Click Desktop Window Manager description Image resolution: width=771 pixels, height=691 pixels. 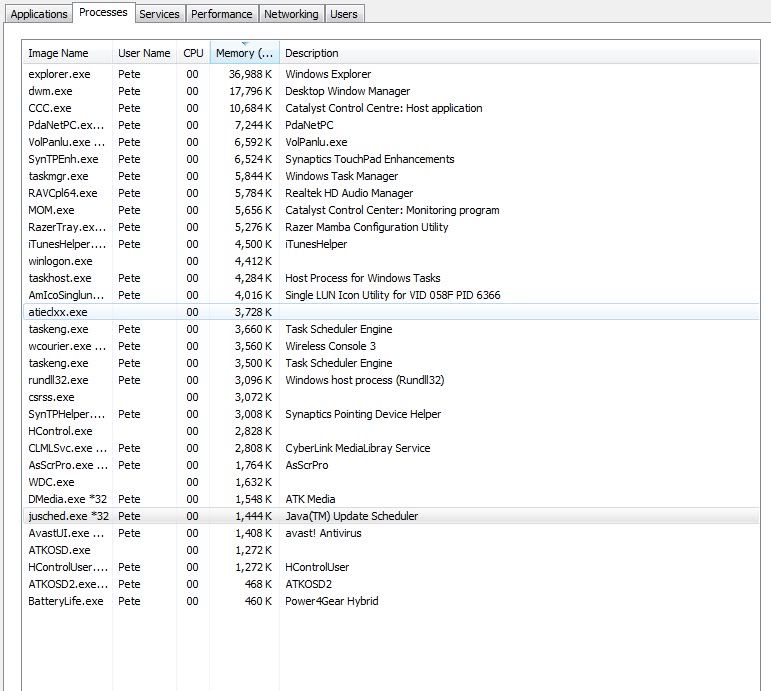(348, 91)
